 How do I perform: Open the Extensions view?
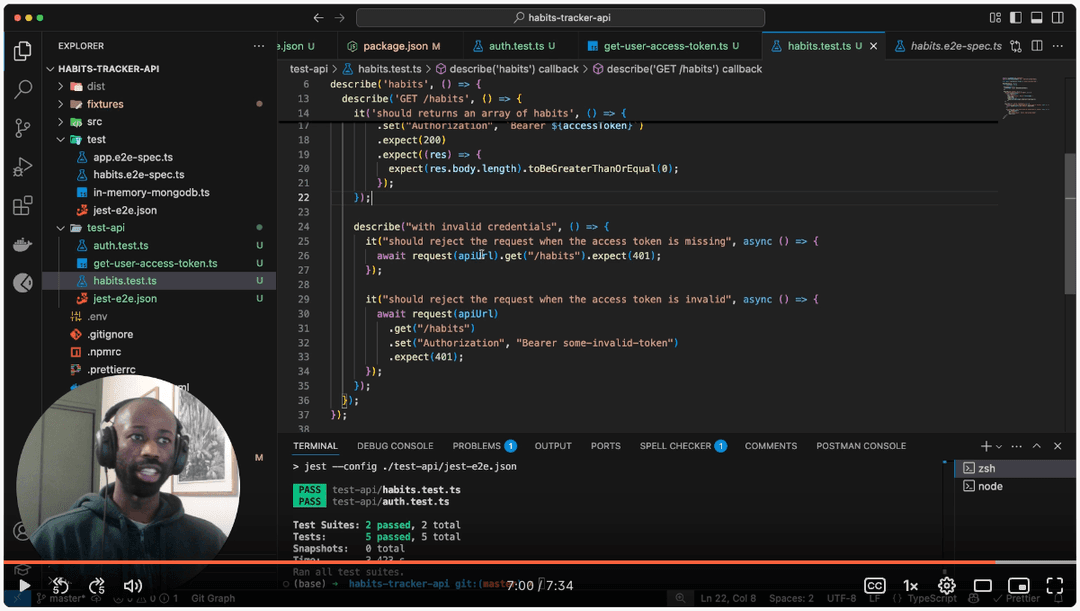[23, 206]
